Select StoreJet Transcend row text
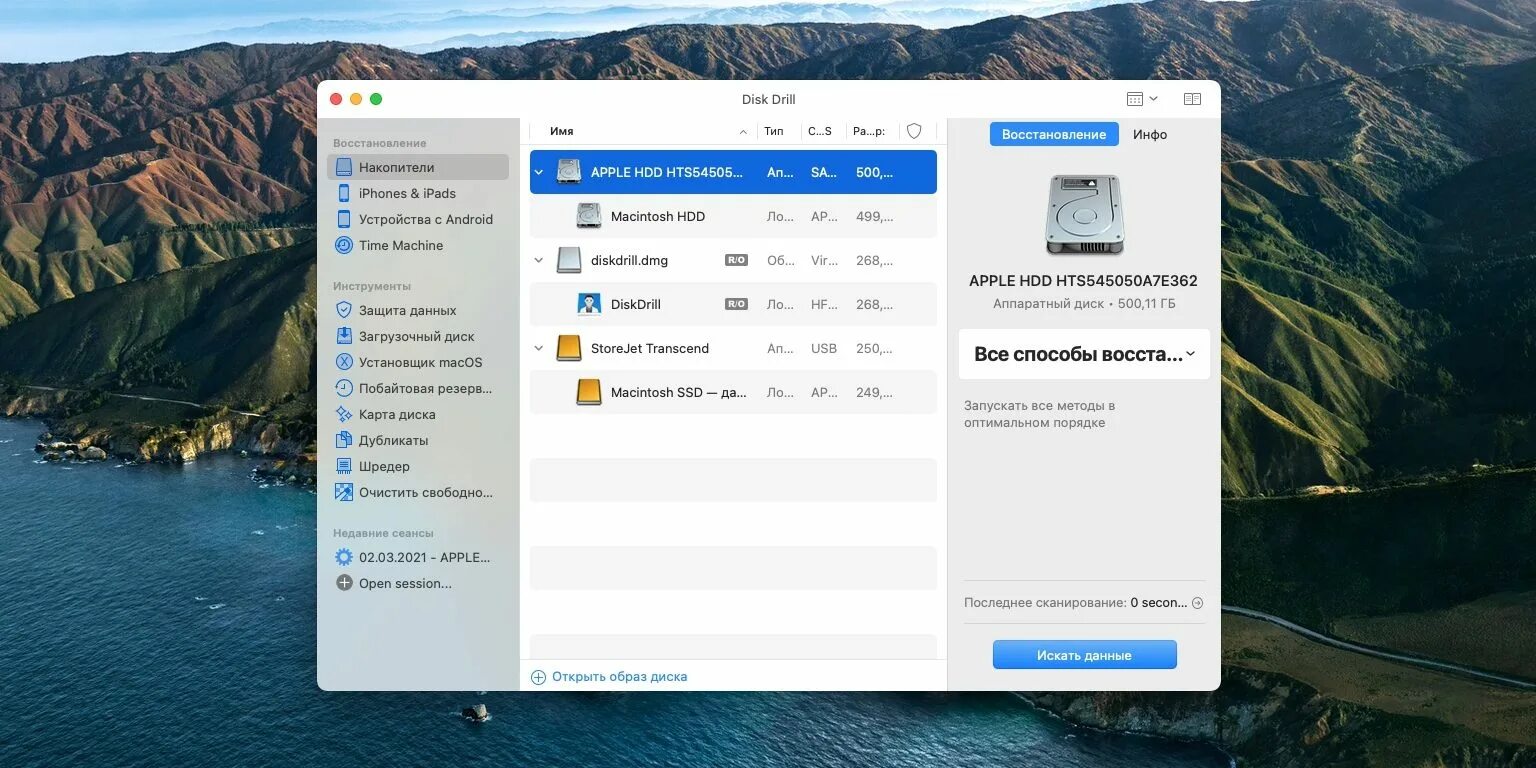This screenshot has height=768, width=1536. [x=650, y=348]
